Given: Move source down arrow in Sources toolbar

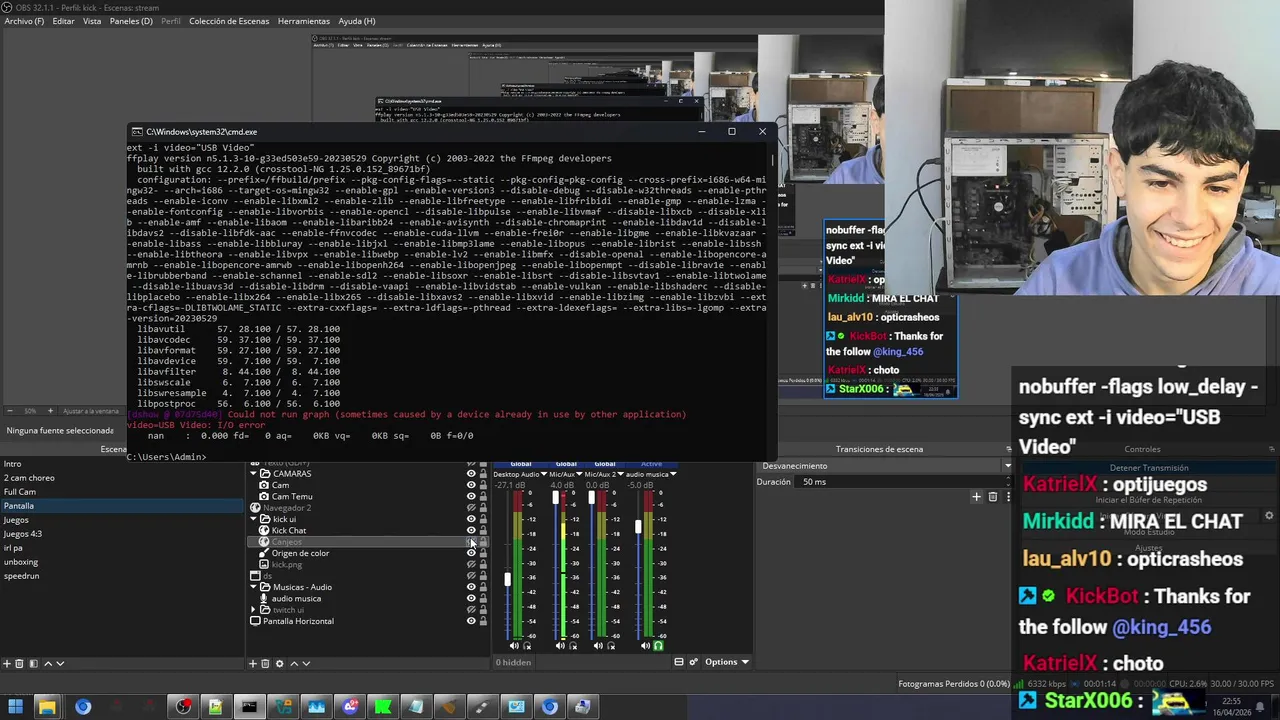Looking at the screenshot, I should click(x=306, y=663).
